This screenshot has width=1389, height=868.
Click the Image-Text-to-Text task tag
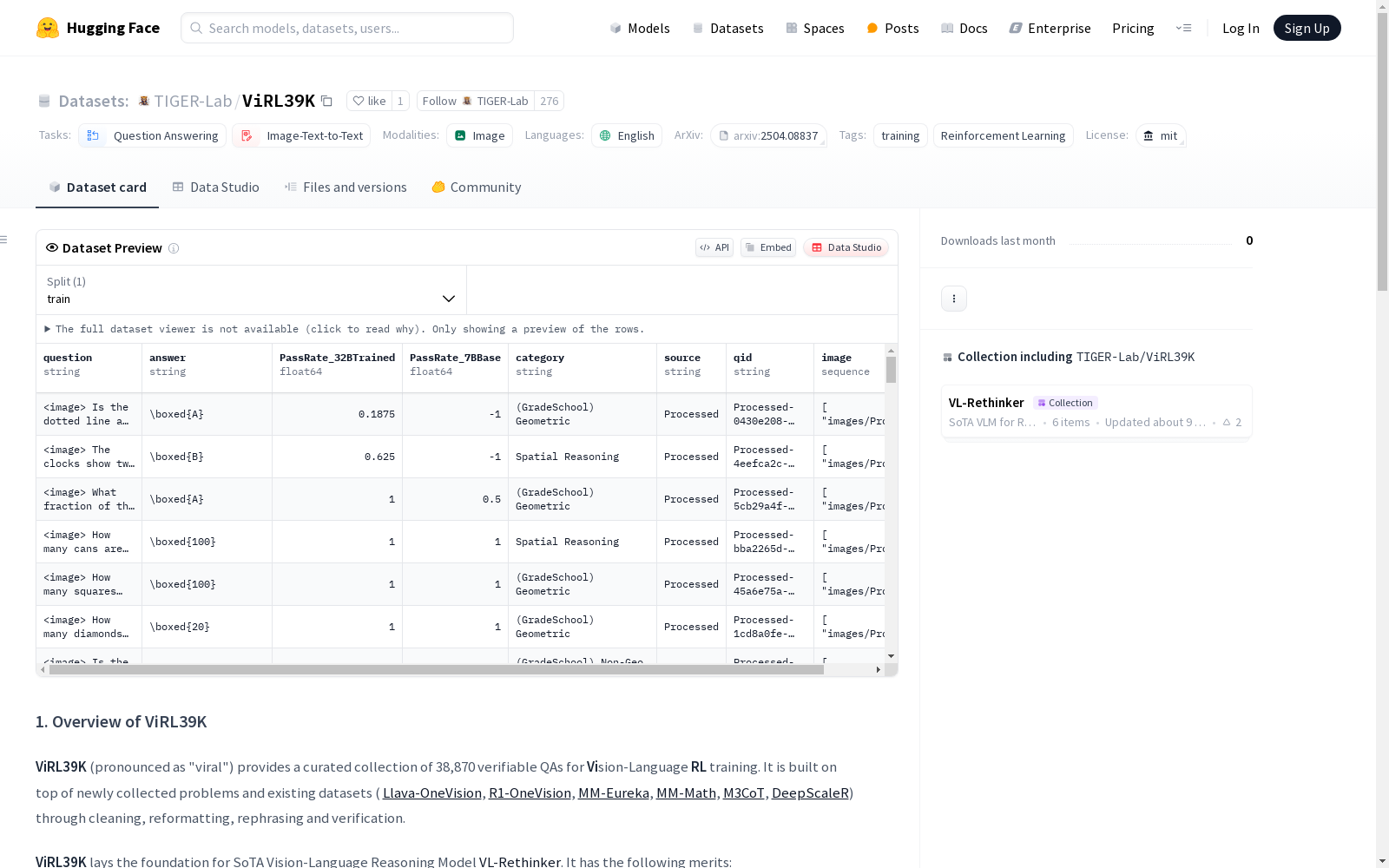tap(301, 135)
